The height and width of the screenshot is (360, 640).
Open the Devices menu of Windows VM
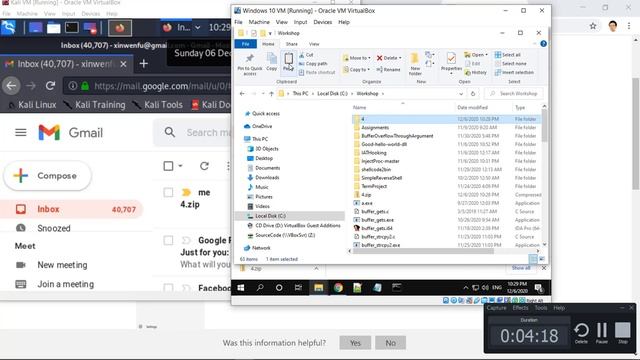[322, 22]
